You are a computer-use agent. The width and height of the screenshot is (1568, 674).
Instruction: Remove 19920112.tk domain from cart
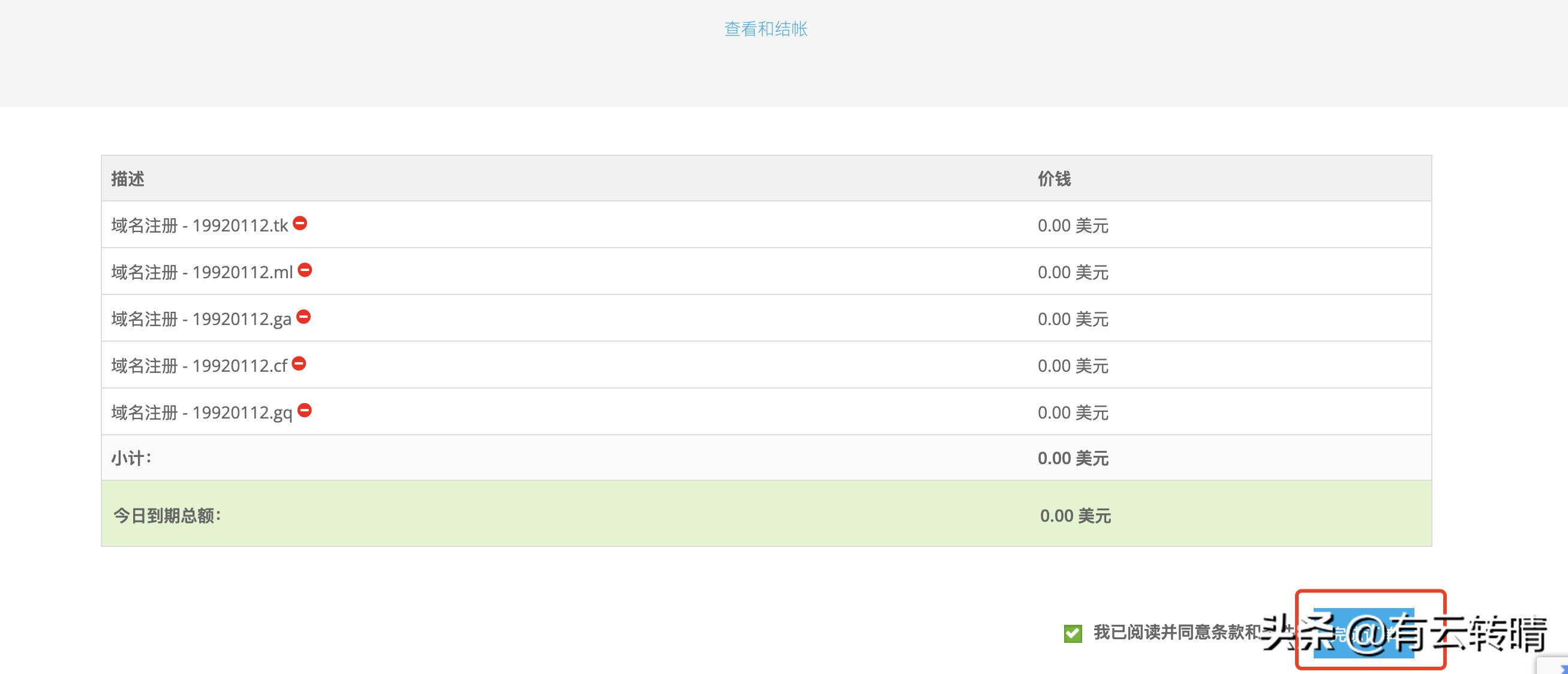click(300, 223)
